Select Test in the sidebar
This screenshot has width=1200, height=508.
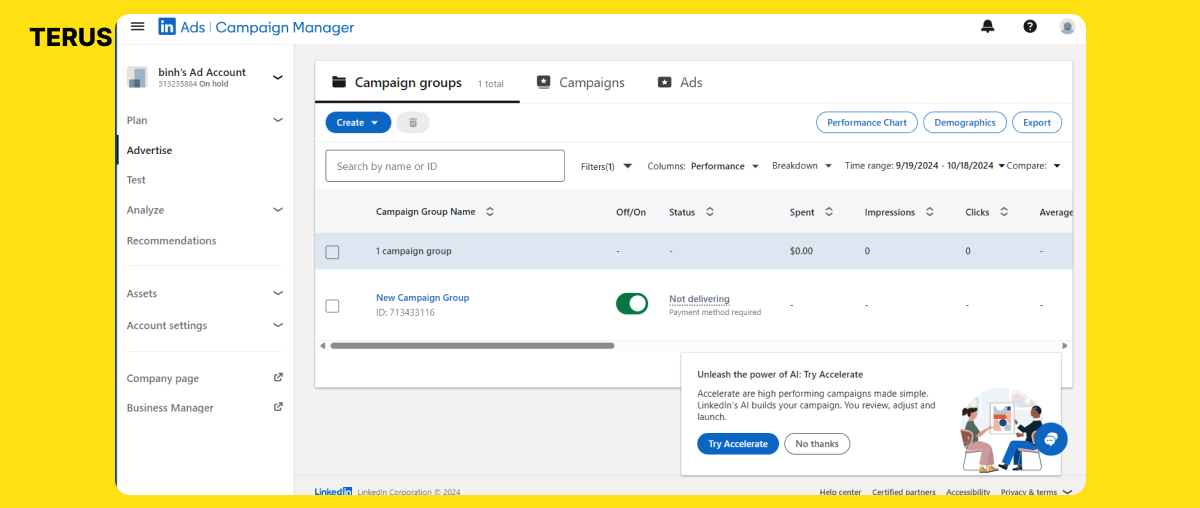click(x=136, y=180)
